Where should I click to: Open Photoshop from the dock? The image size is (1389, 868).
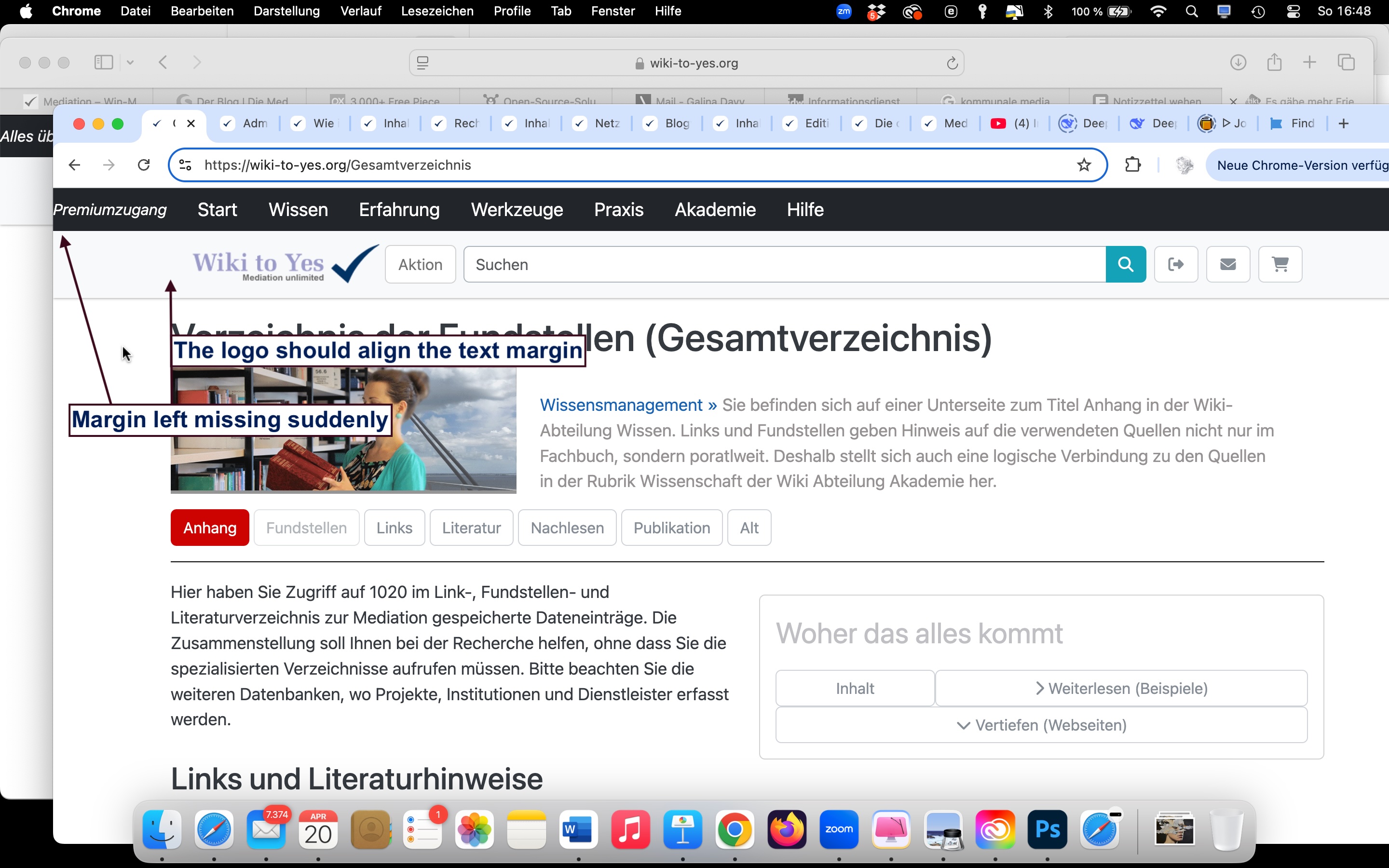1047,829
